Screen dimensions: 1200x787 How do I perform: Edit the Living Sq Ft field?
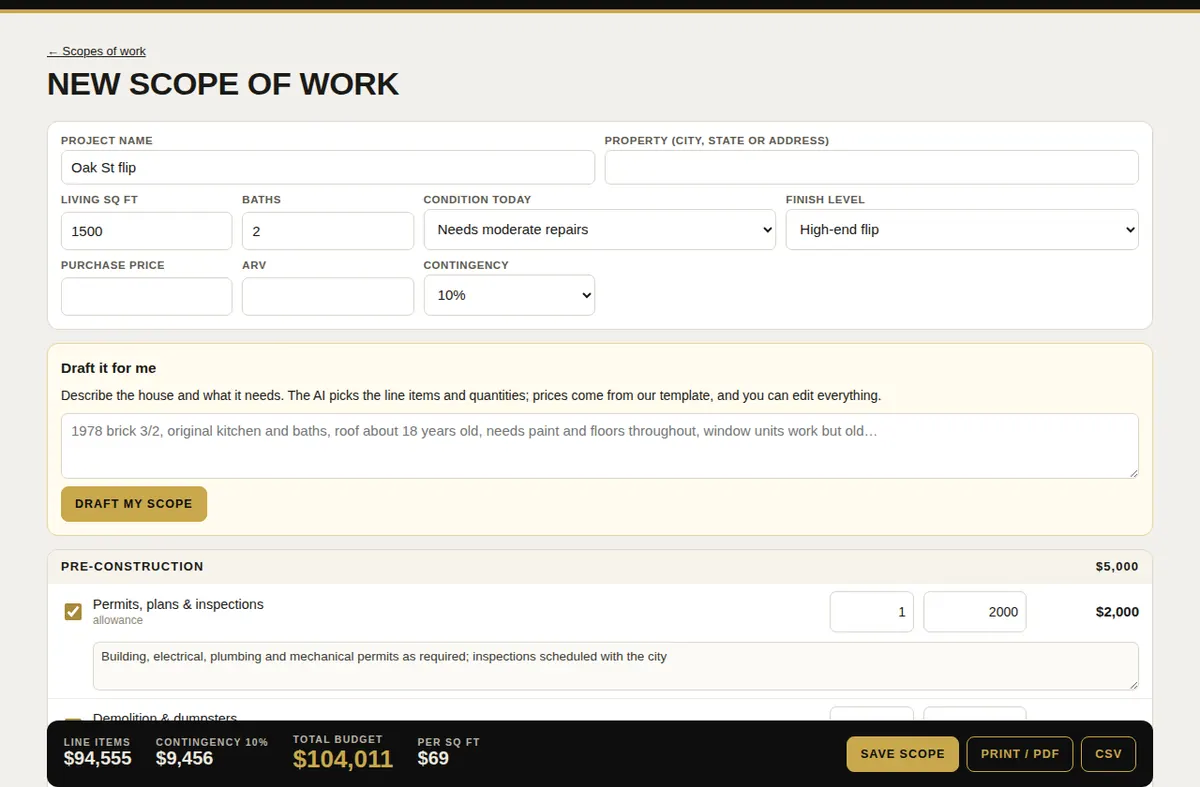146,231
